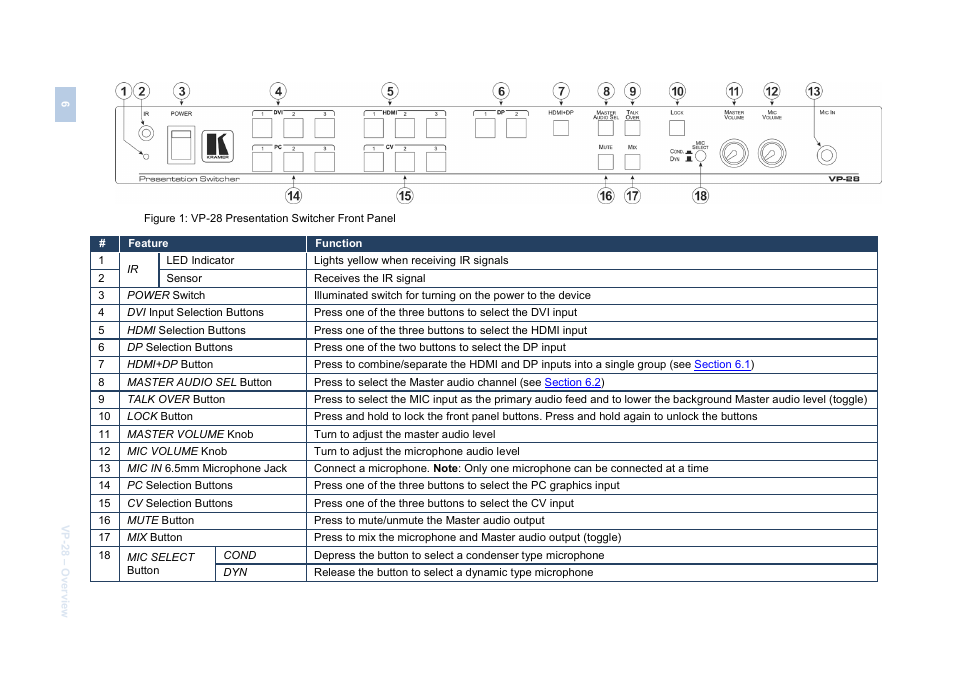Click HDMI button 1 in the diagram
This screenshot has width=954, height=673.
click(x=374, y=128)
